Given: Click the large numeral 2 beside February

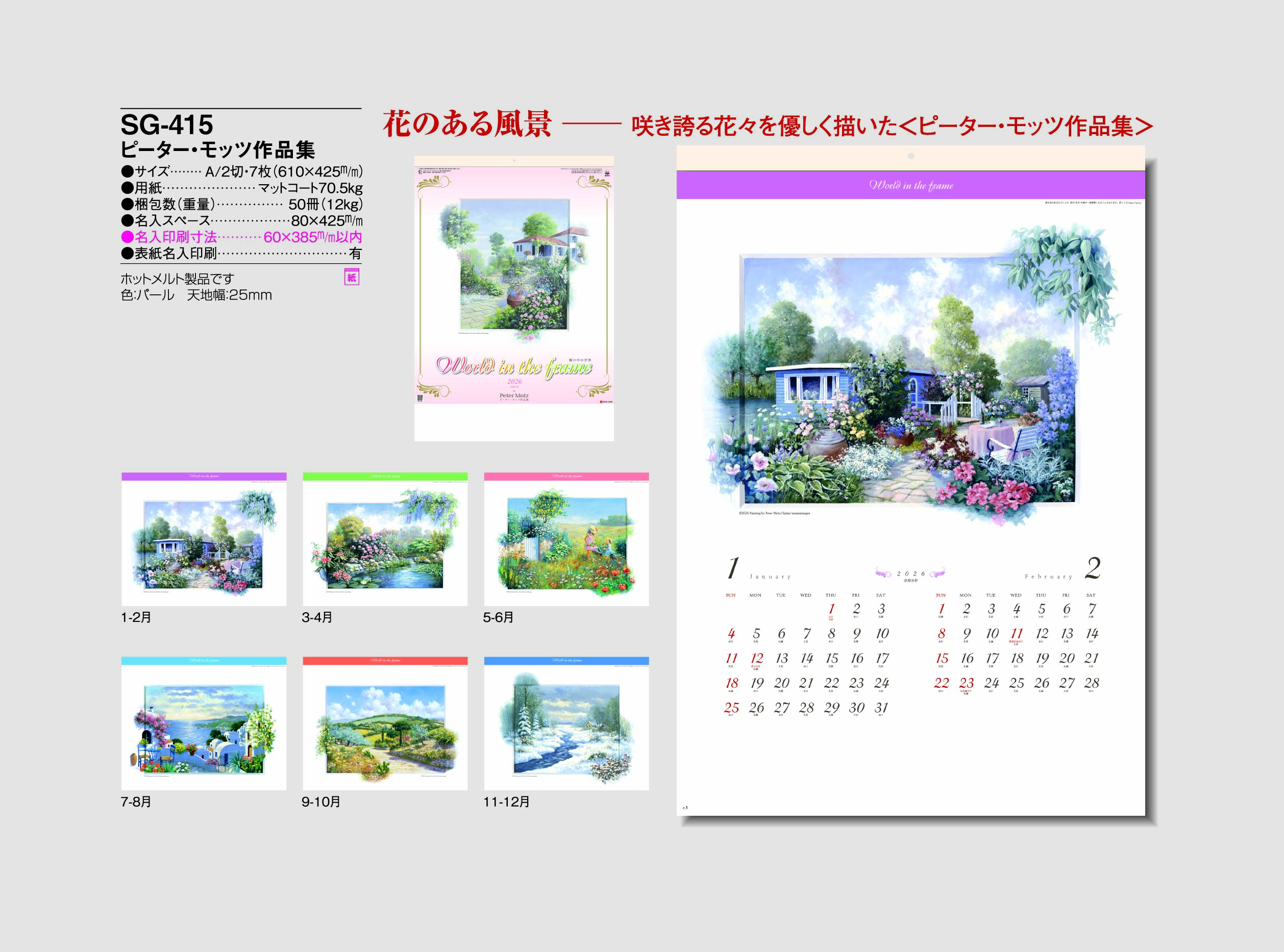Looking at the screenshot, I should tap(1092, 568).
